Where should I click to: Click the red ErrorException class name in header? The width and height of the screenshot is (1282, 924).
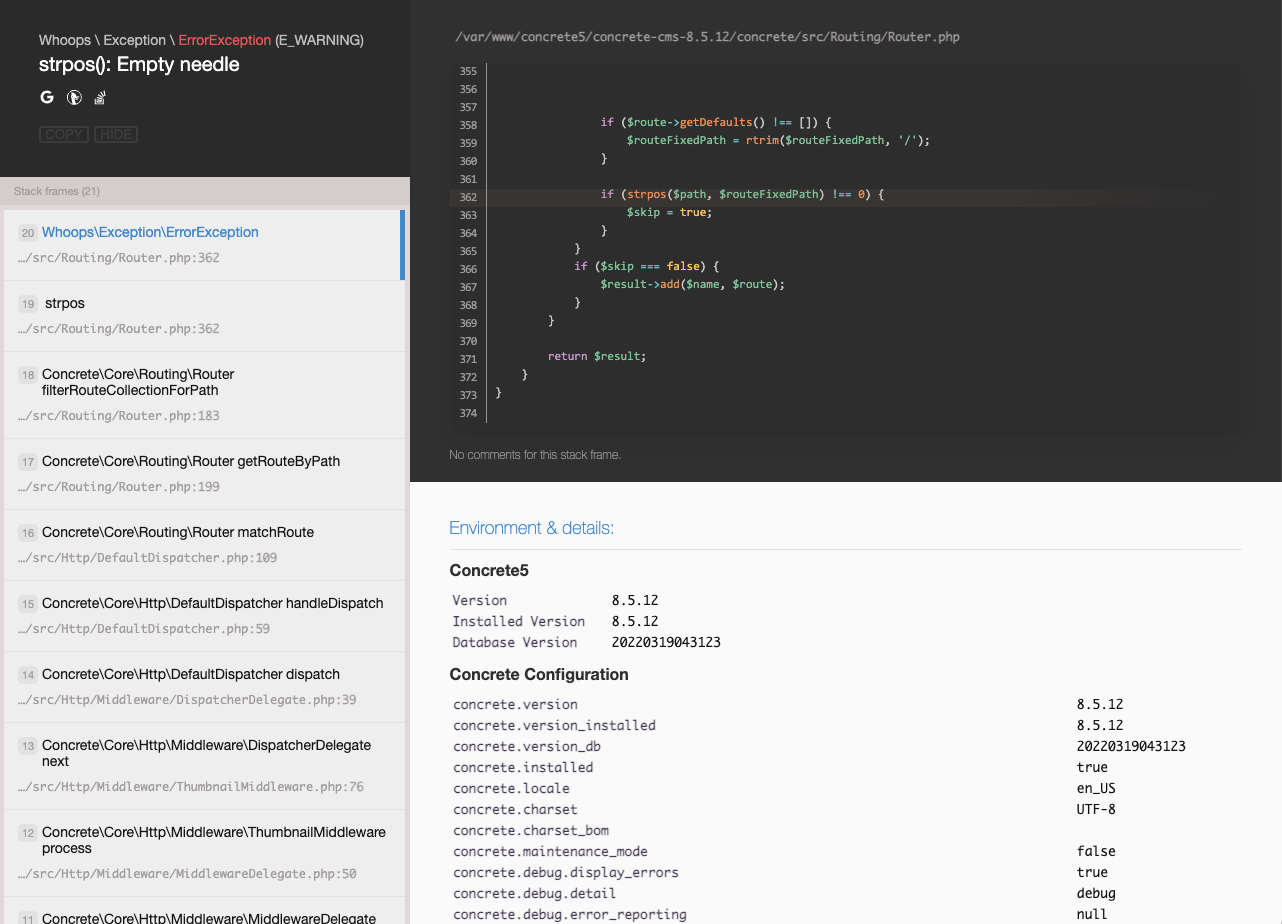(x=225, y=40)
